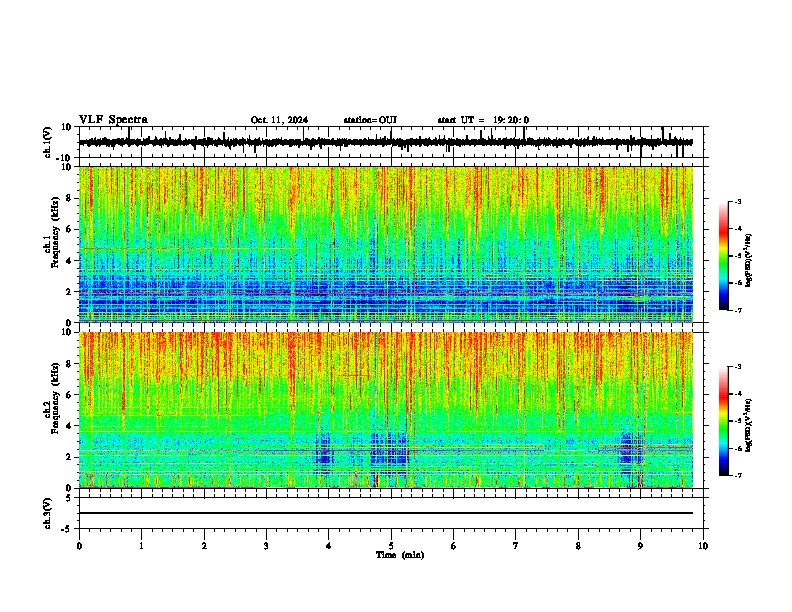792x612 pixels.
Task: Click time axis tick label "6"
Action: (x=453, y=546)
